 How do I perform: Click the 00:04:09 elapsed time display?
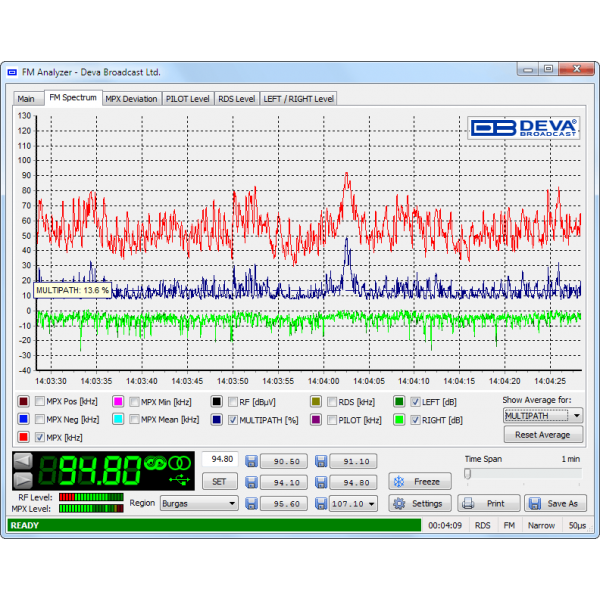click(x=445, y=525)
